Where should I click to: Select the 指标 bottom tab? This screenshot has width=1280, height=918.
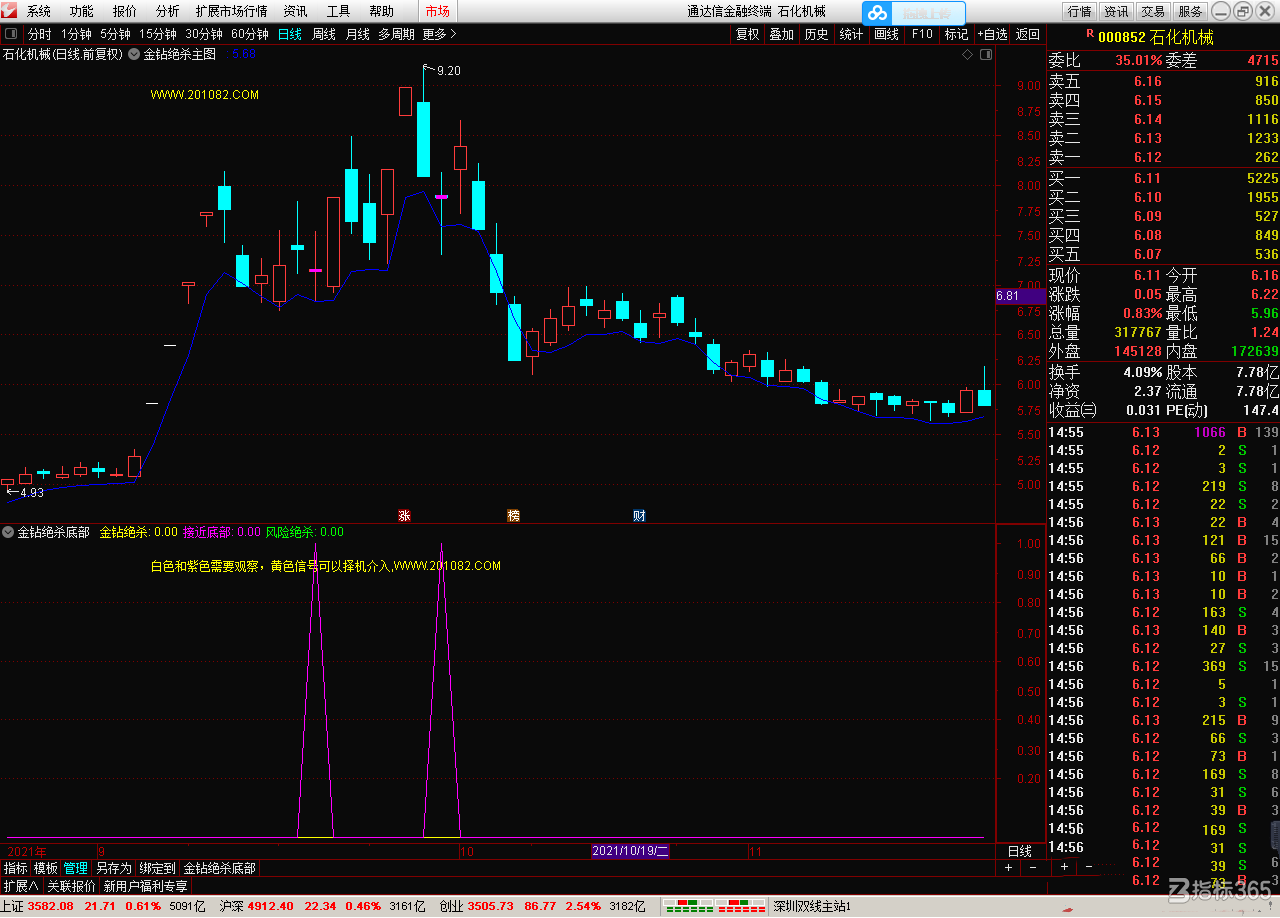pos(16,868)
